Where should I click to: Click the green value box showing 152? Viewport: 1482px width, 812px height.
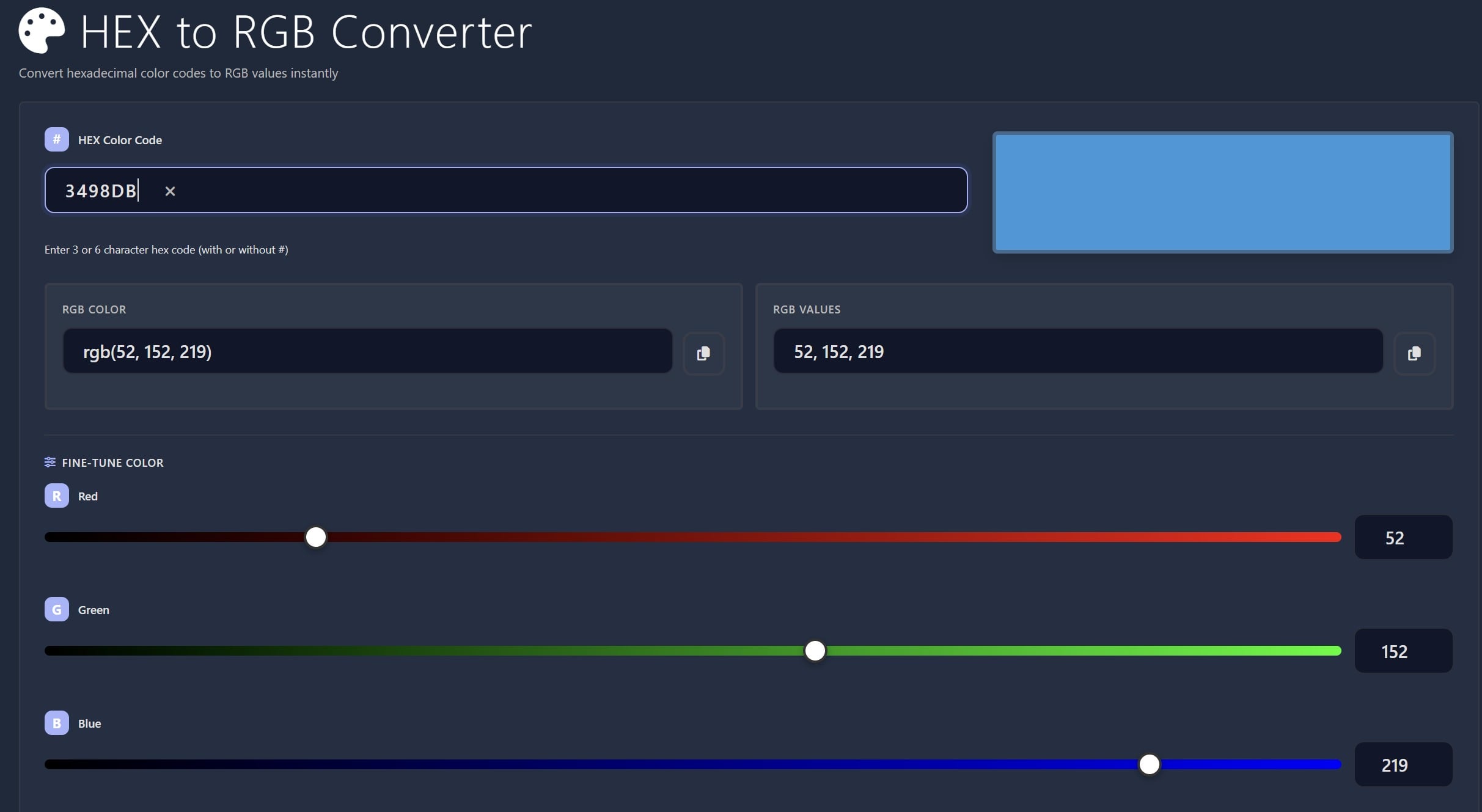[x=1403, y=651]
